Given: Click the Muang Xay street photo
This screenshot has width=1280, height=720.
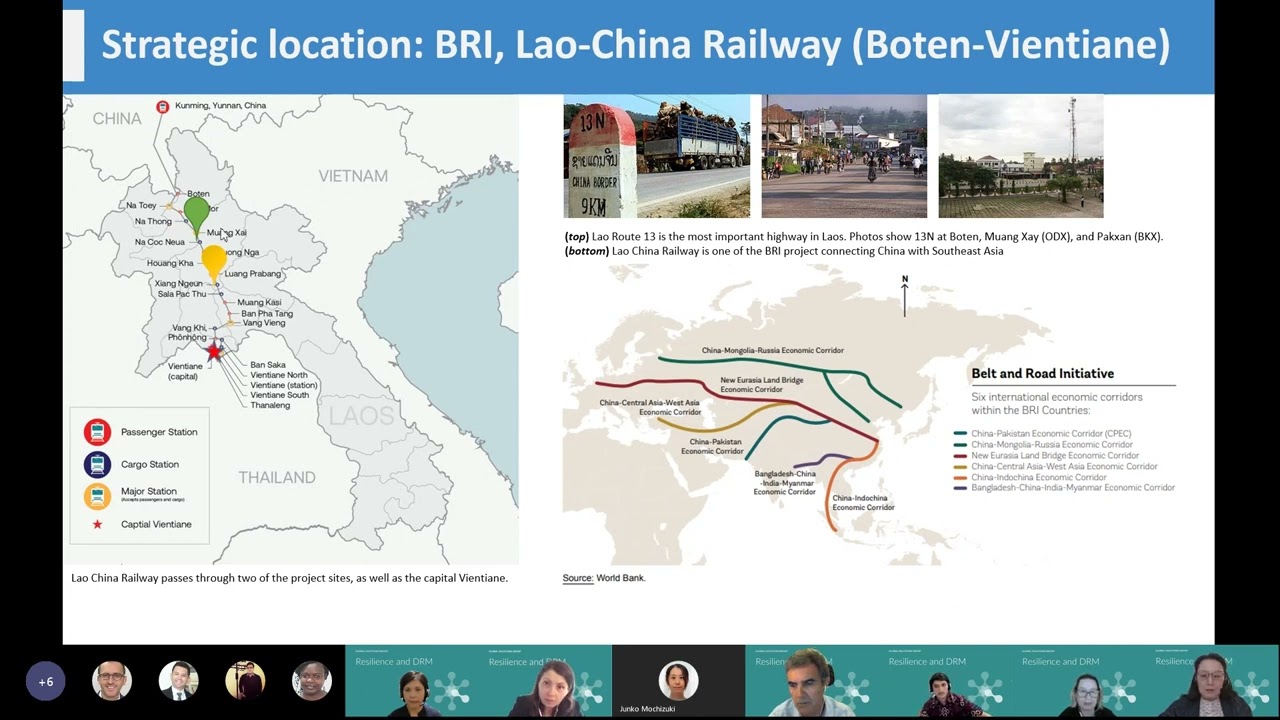Looking at the screenshot, I should click(844, 156).
